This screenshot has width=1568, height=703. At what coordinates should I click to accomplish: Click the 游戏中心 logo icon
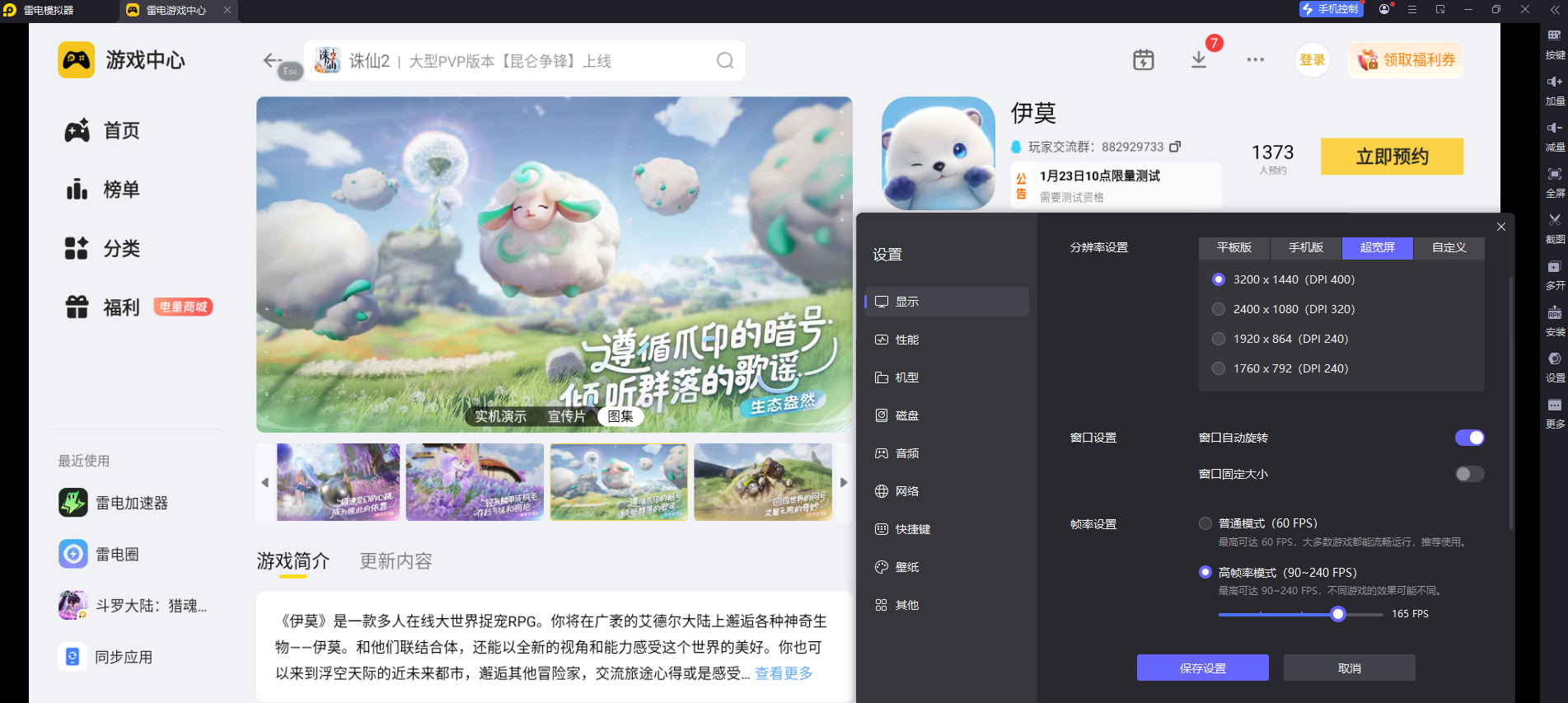(77, 60)
